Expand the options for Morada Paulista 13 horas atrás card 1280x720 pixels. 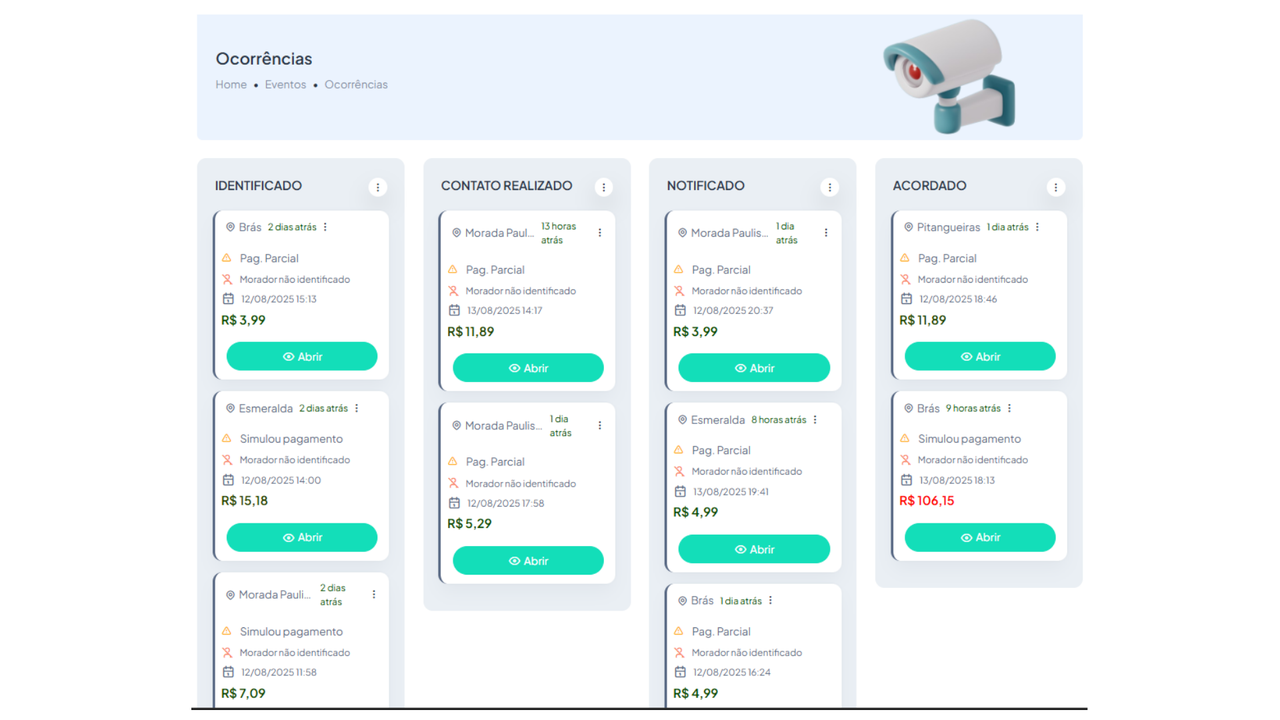tap(600, 233)
